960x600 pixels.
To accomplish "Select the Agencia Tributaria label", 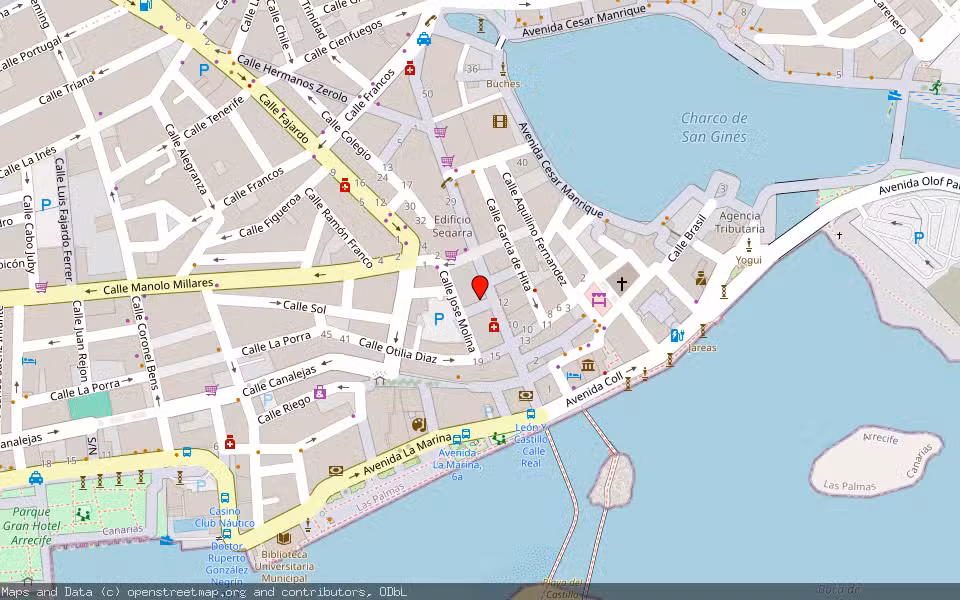I will (739, 222).
